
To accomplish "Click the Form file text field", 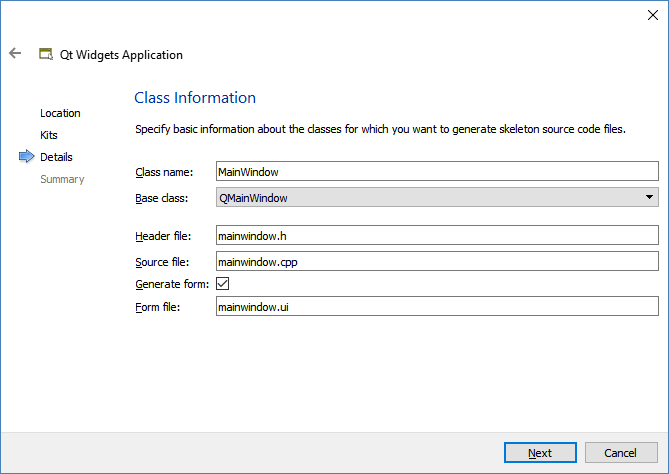I will coord(437,307).
